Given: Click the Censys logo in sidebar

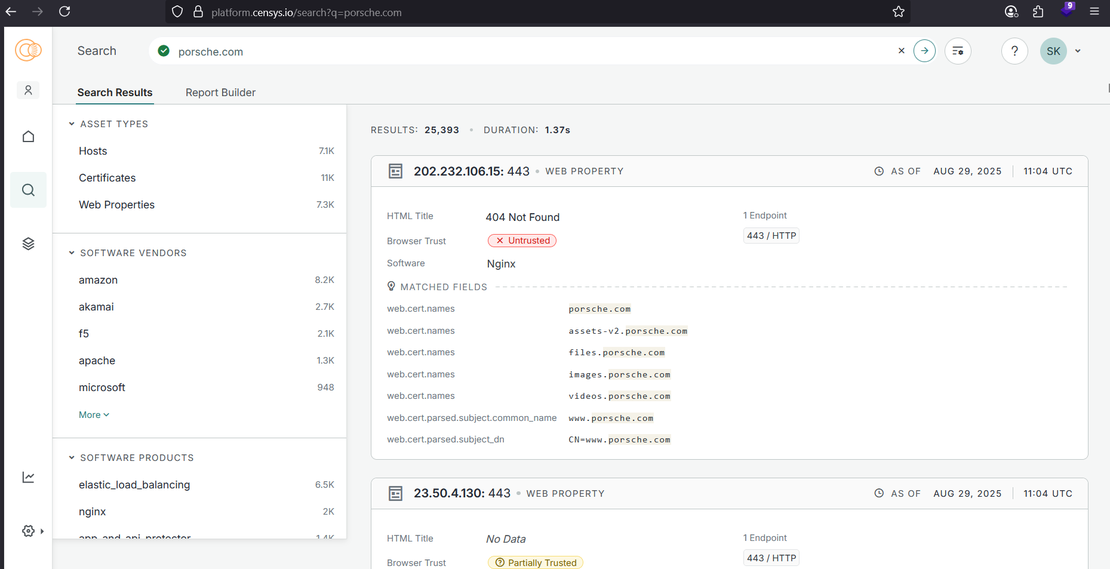Looking at the screenshot, I should (x=28, y=50).
